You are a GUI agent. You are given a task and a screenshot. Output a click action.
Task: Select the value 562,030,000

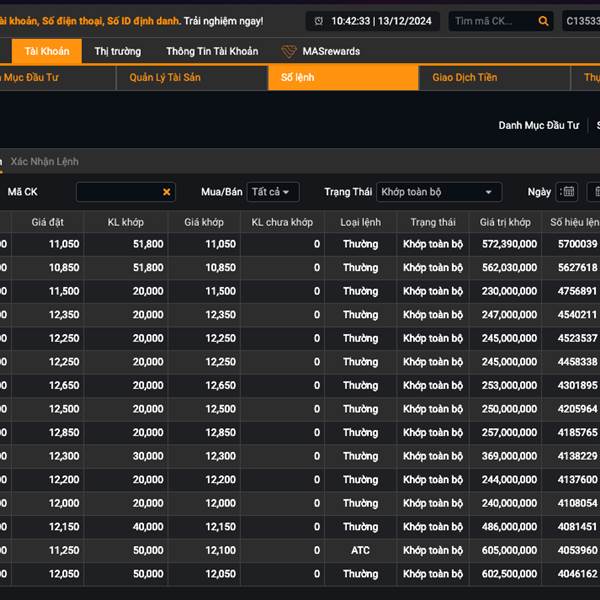click(509, 268)
